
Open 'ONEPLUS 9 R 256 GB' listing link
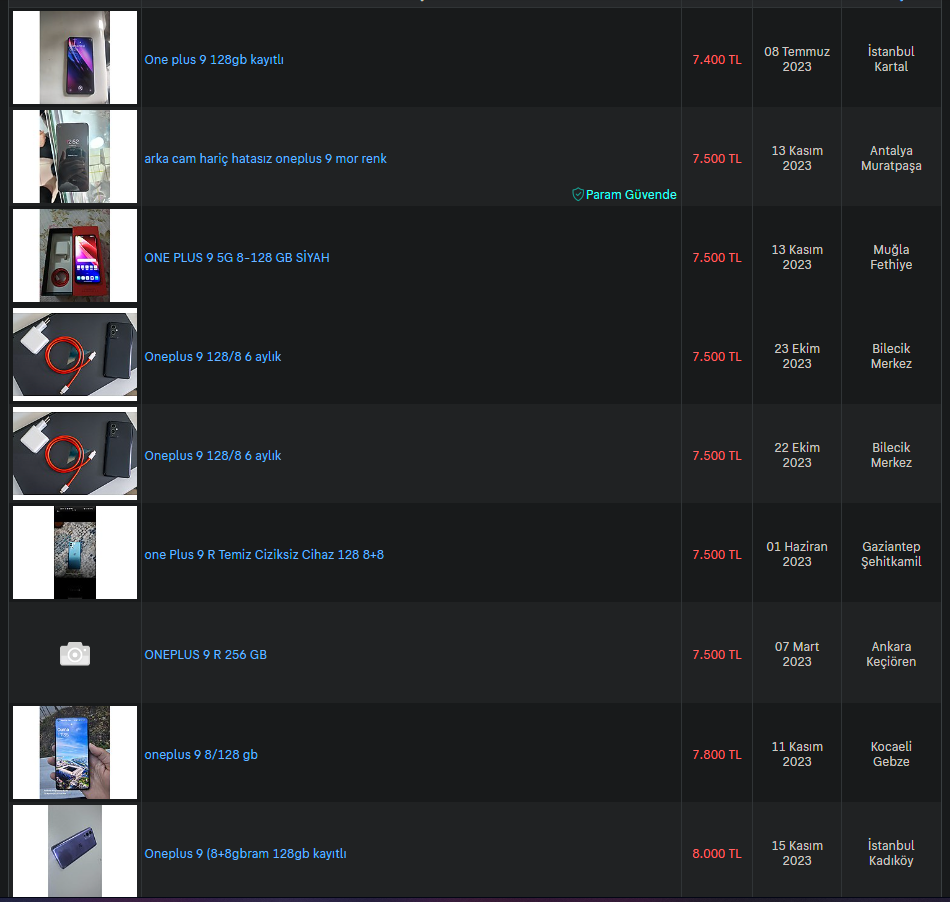pos(205,655)
